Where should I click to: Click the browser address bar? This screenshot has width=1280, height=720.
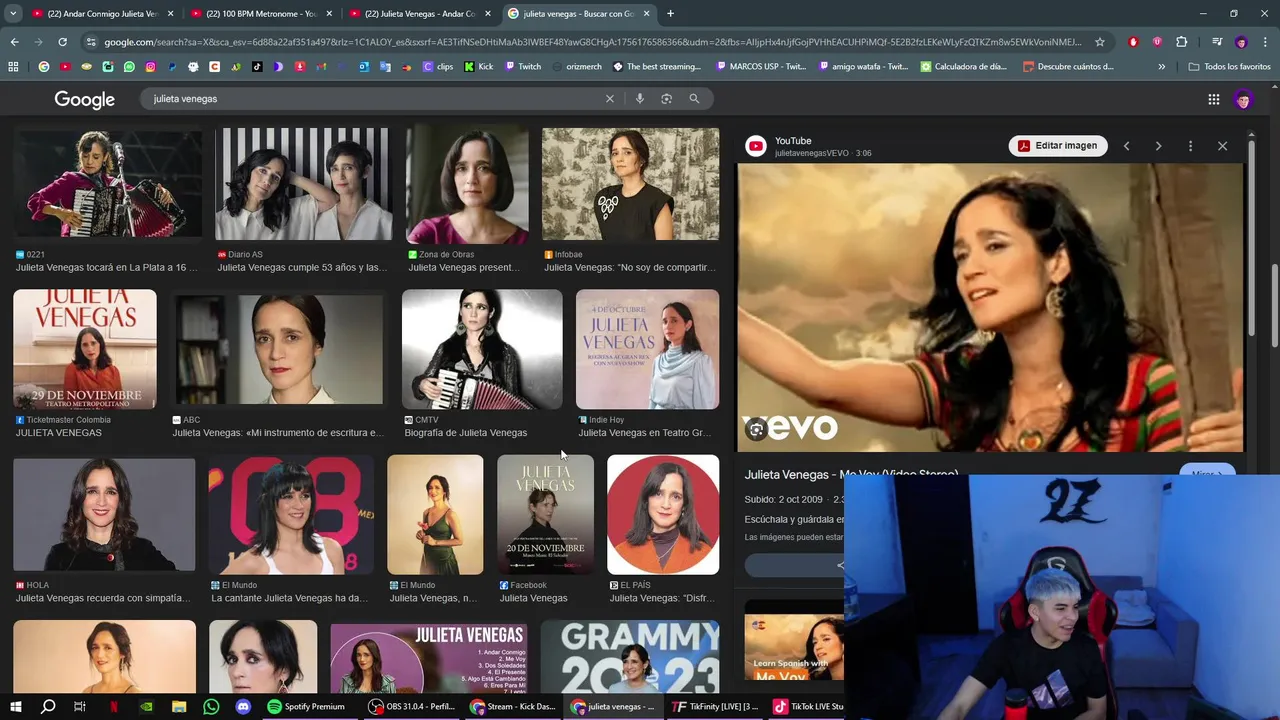coord(592,42)
